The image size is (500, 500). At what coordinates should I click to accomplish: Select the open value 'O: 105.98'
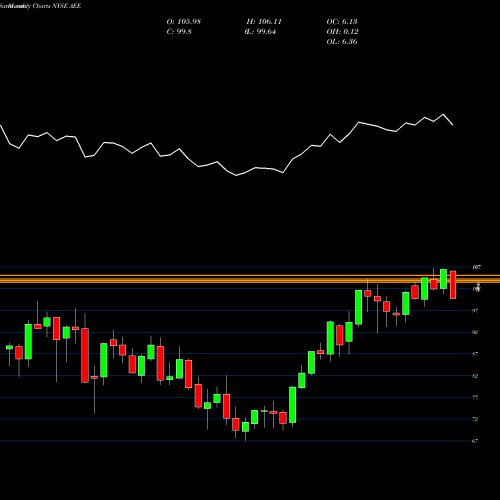click(184, 22)
